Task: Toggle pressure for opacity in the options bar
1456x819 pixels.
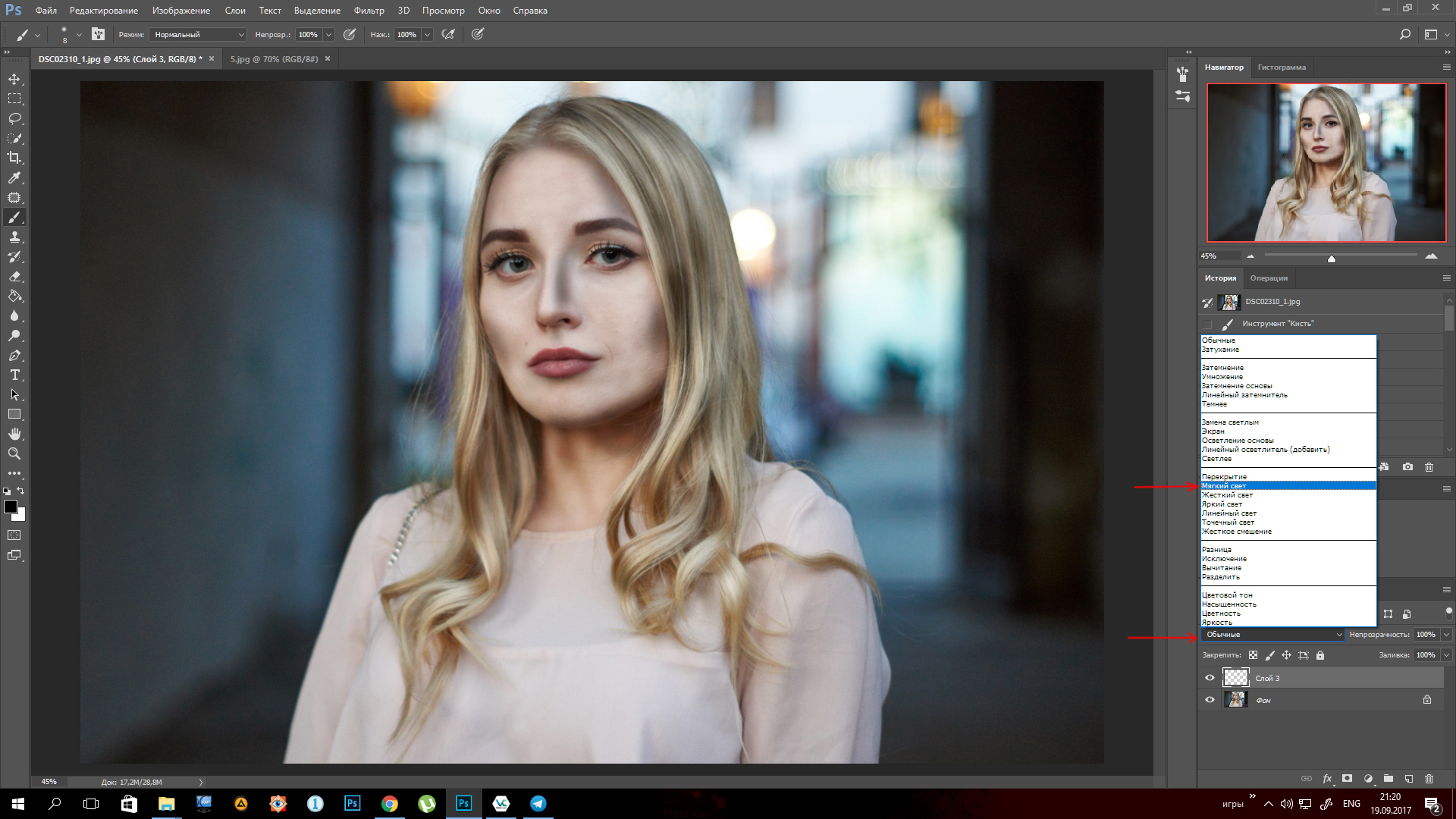Action: click(x=350, y=34)
